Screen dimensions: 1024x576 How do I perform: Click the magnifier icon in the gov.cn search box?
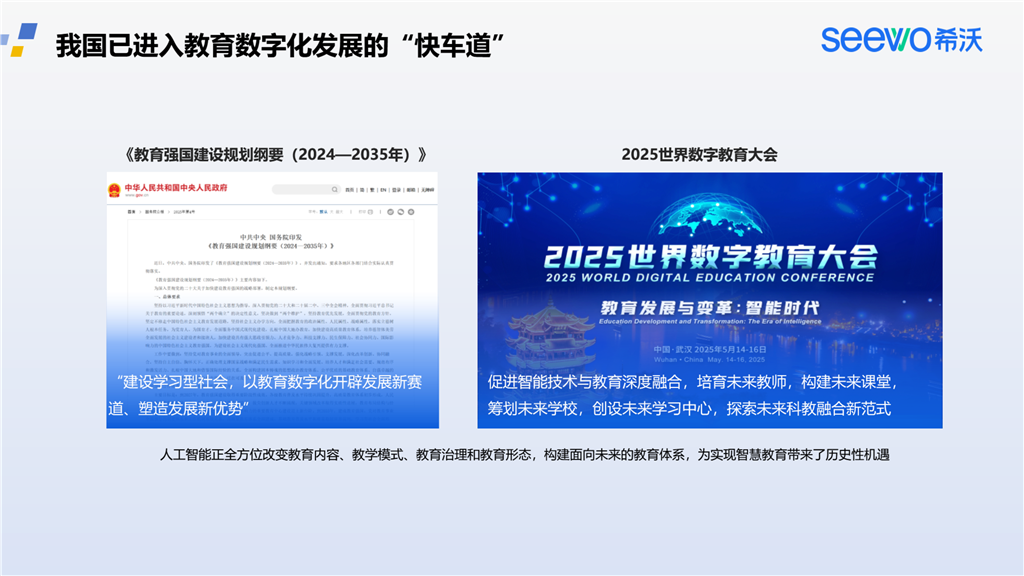(x=334, y=189)
